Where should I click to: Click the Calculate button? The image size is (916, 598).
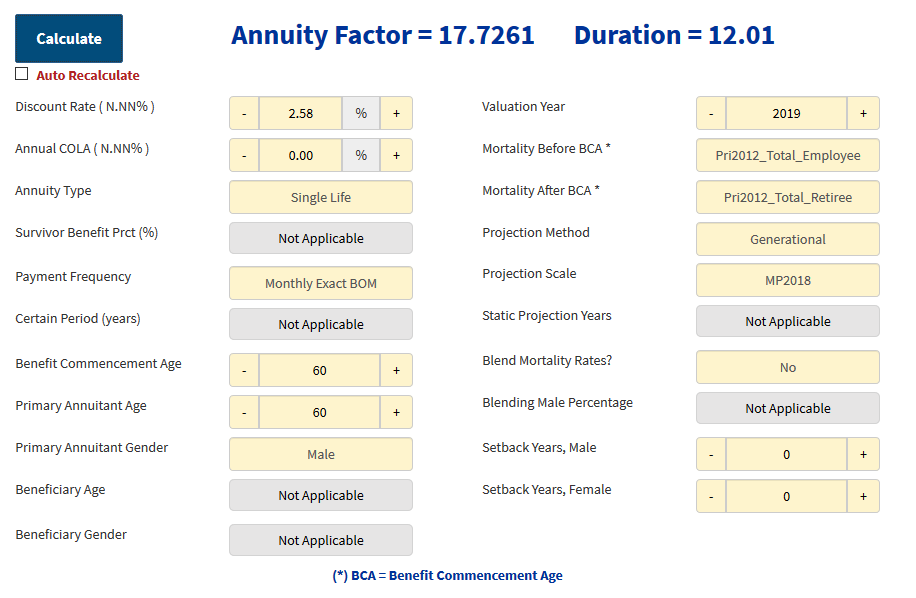69,39
